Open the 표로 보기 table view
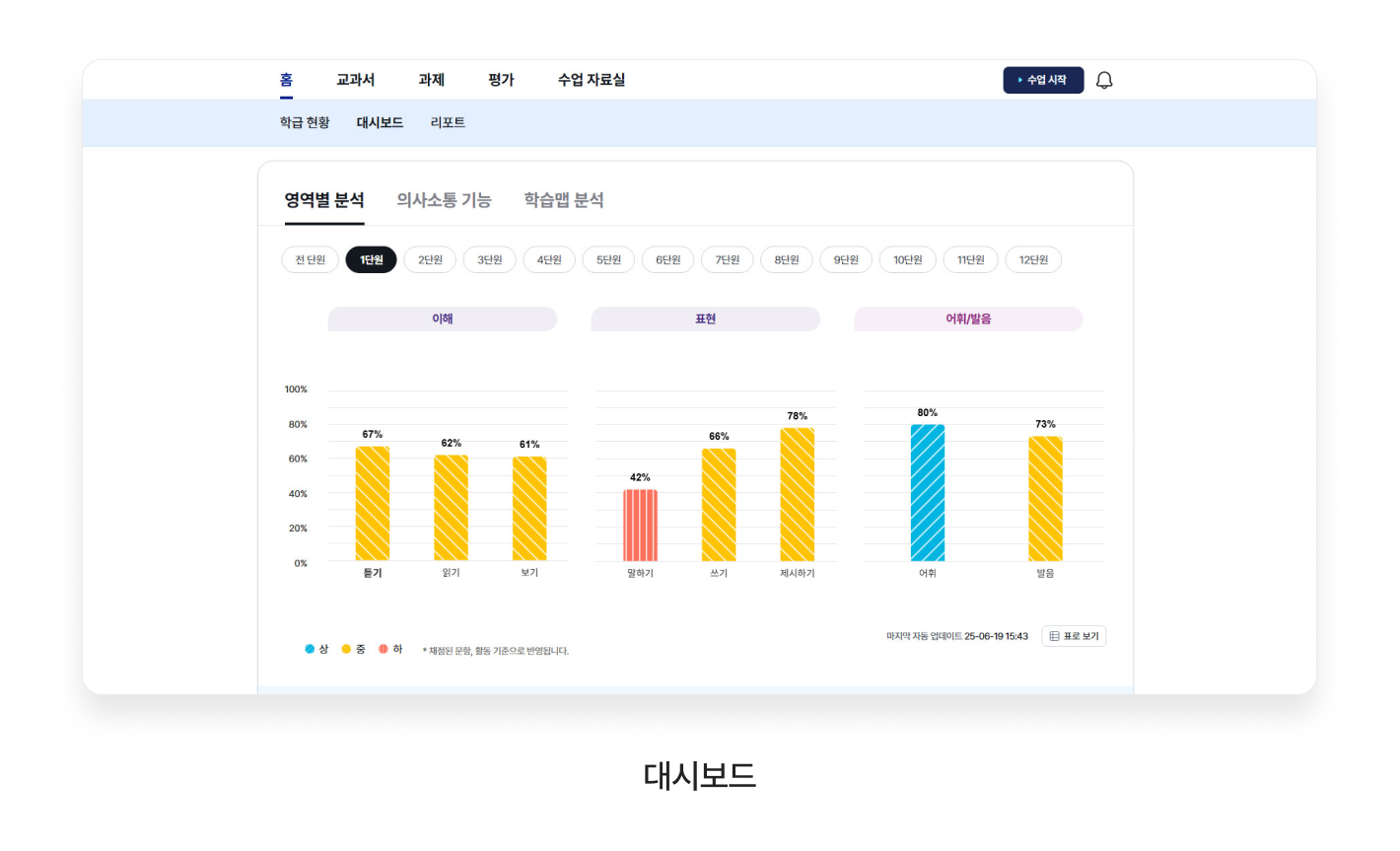Image resolution: width=1400 pixels, height=851 pixels. tap(1074, 636)
